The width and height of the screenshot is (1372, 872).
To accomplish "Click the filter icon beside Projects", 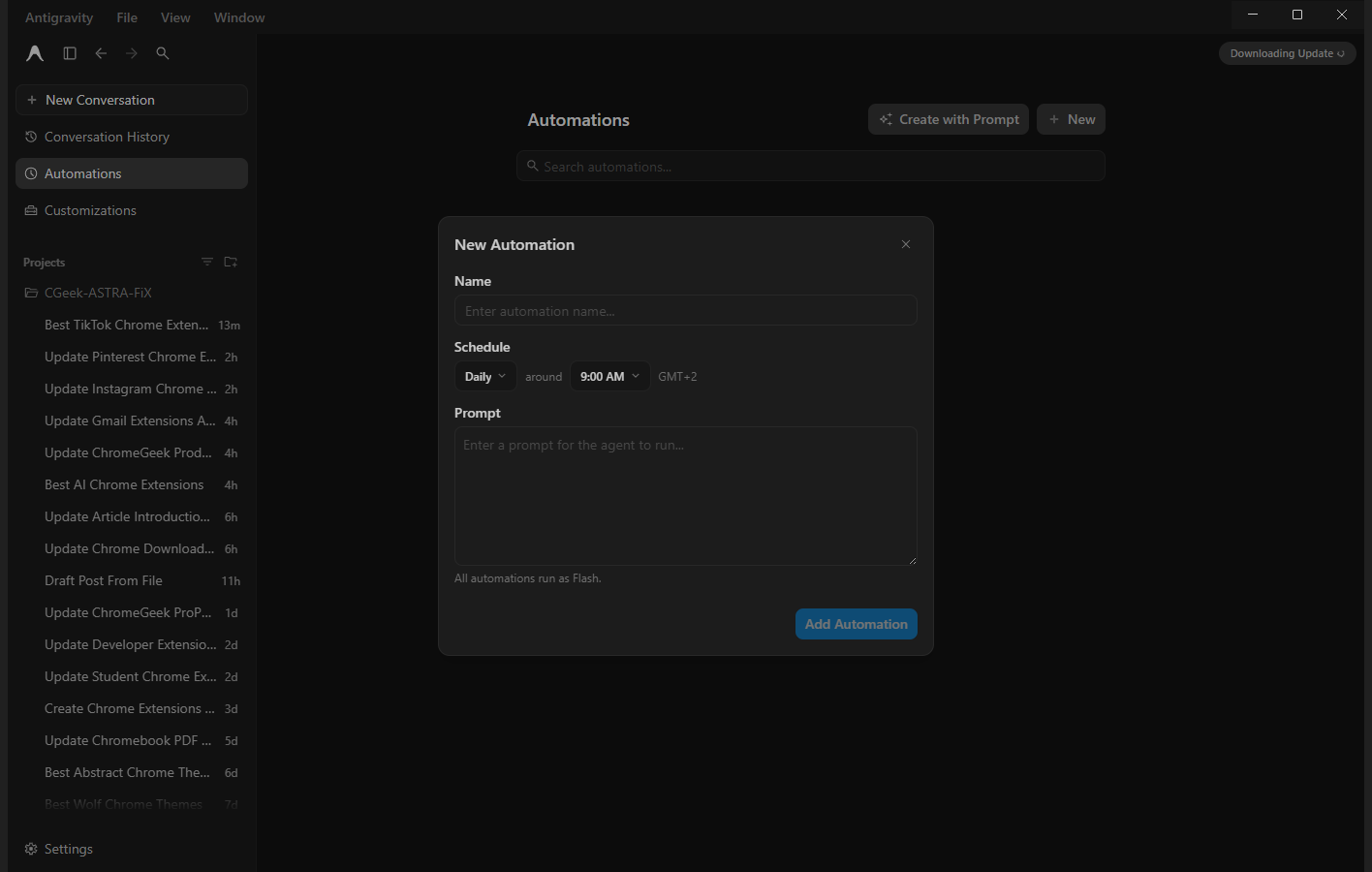I will coord(207,262).
